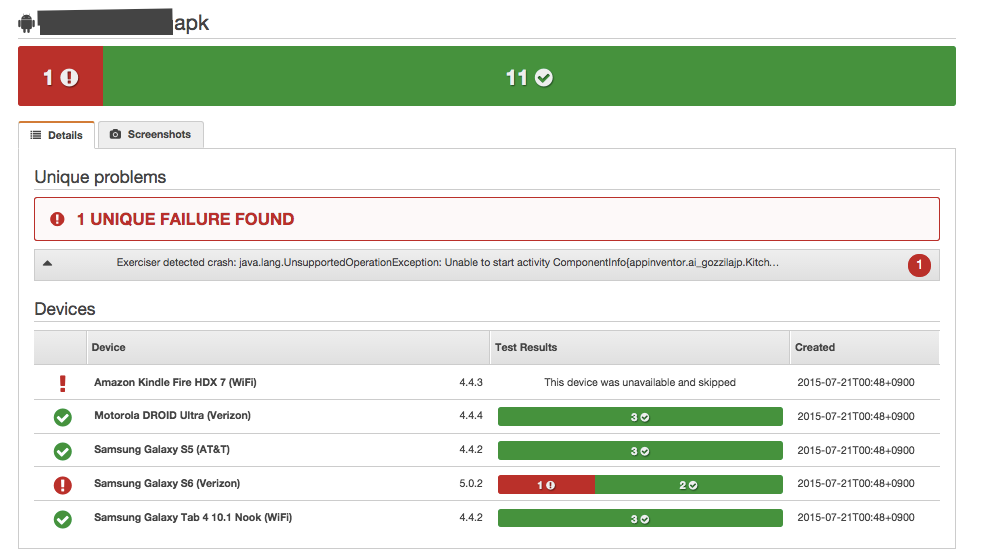This screenshot has height=549, width=984.
Task: Click the Unique problems heading
Action: click(100, 177)
